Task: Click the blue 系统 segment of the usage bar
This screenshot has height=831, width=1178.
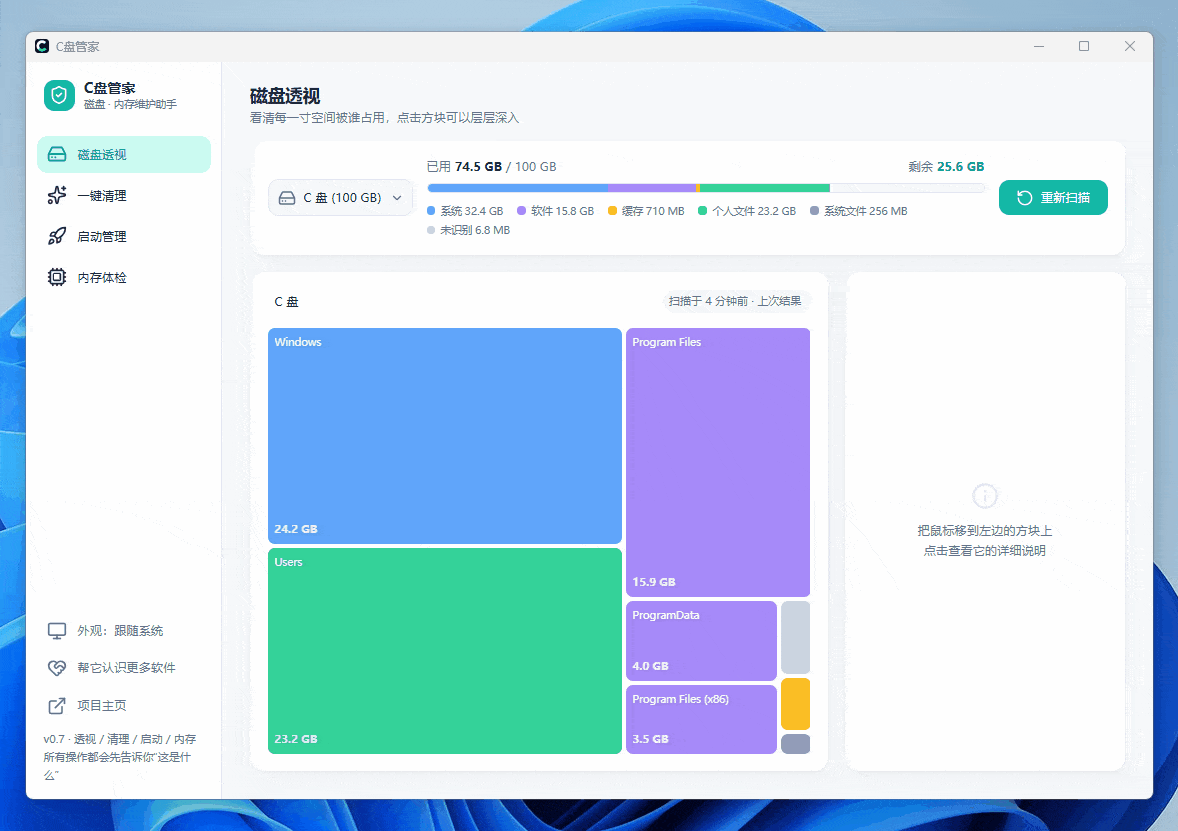Action: (518, 188)
